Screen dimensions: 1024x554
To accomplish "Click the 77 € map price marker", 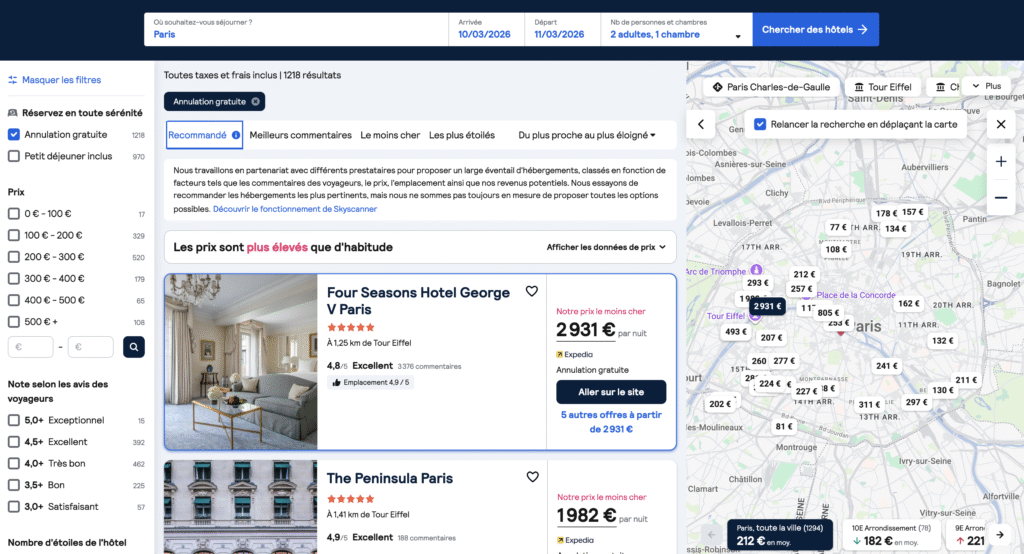I will (x=838, y=227).
